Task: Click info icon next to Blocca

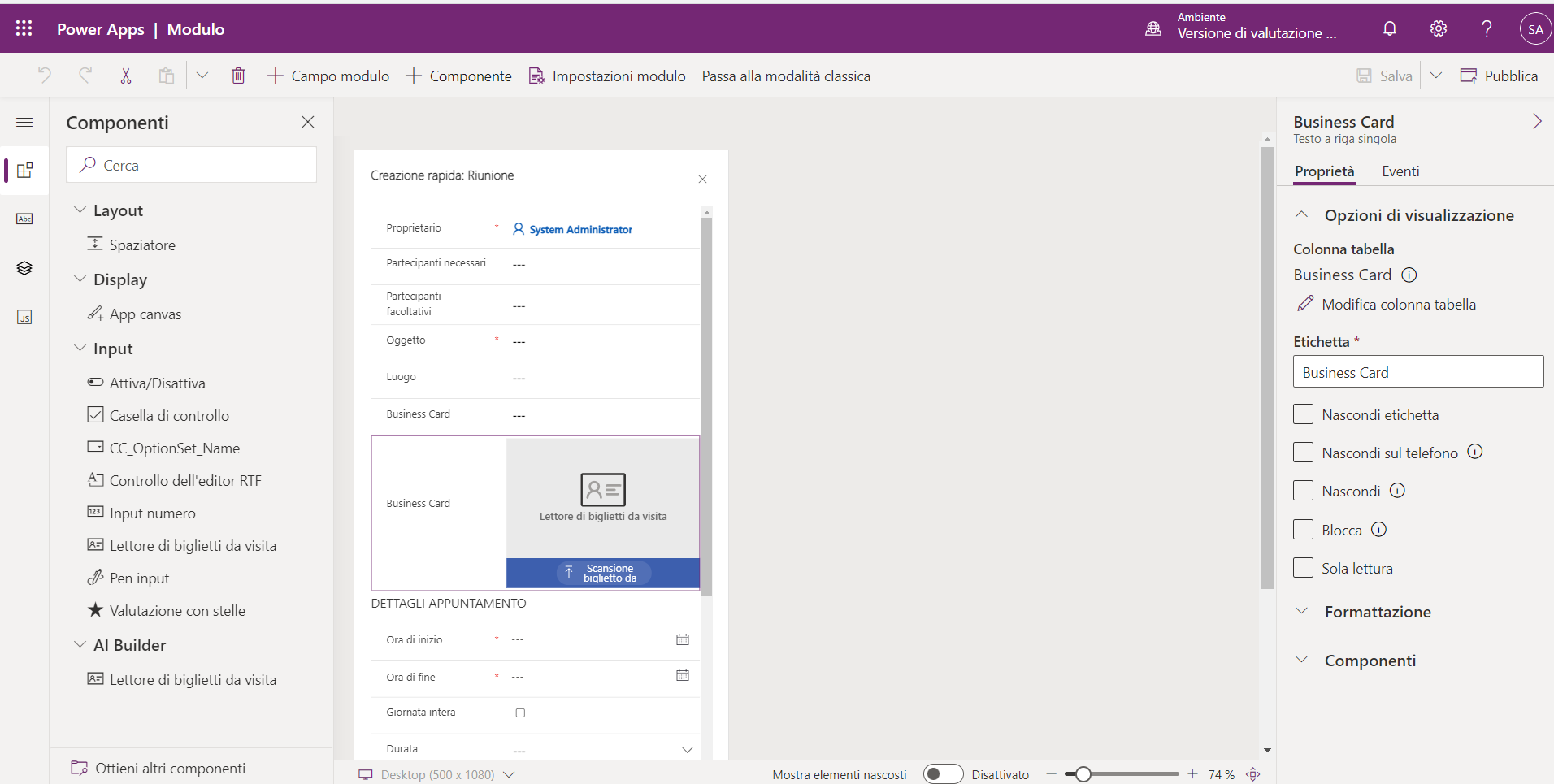Action: pos(1378,530)
